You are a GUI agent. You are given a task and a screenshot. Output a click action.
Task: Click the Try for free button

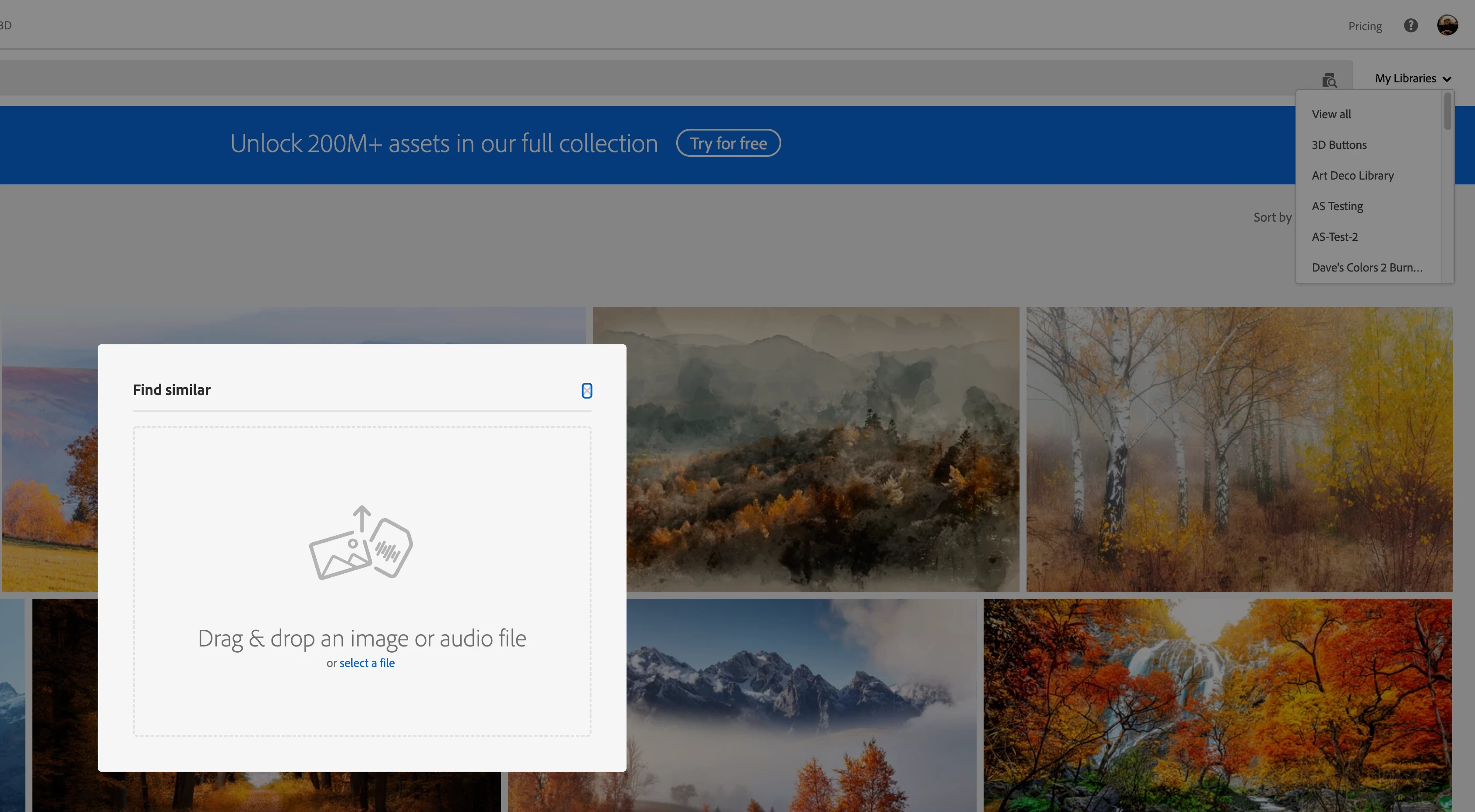728,143
